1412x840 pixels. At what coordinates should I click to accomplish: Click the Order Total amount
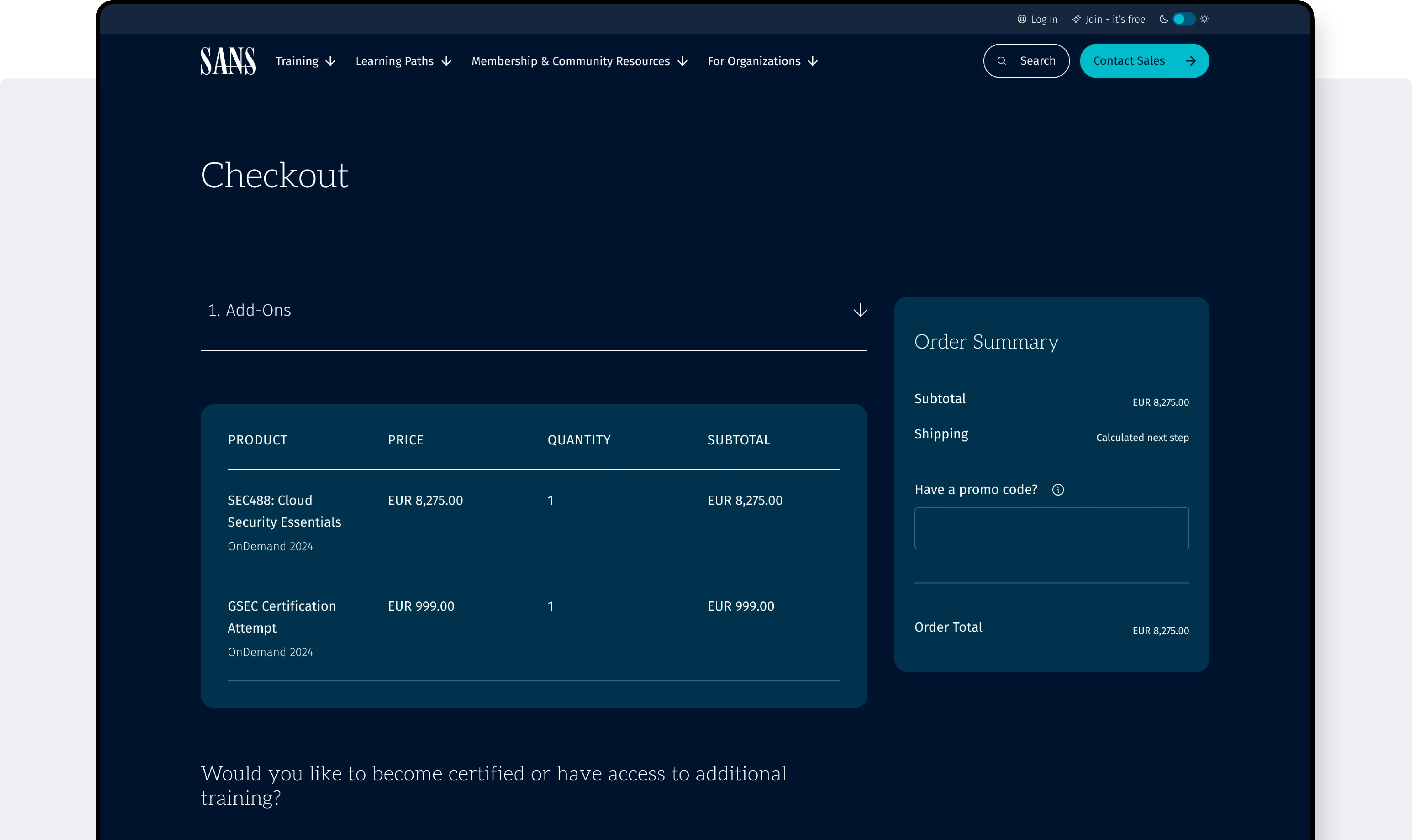click(x=1160, y=631)
